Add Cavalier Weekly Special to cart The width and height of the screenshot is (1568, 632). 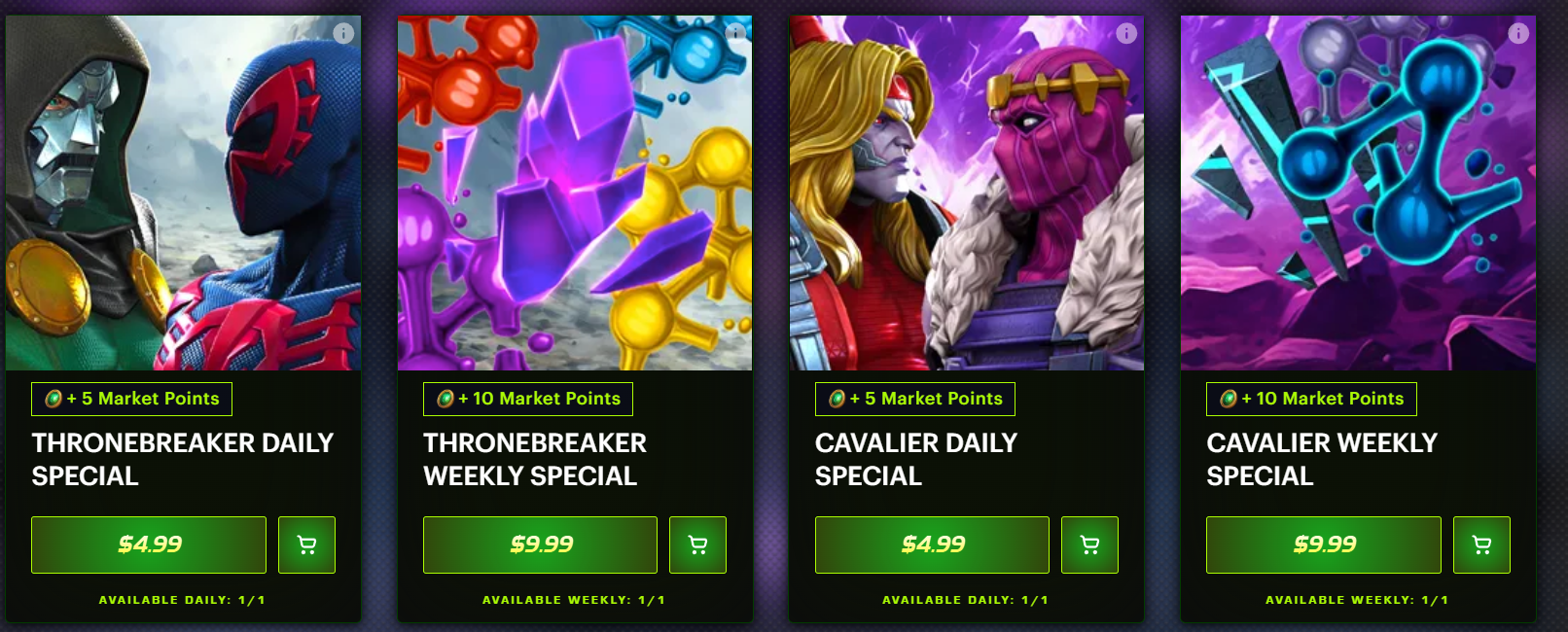pos(1481,544)
